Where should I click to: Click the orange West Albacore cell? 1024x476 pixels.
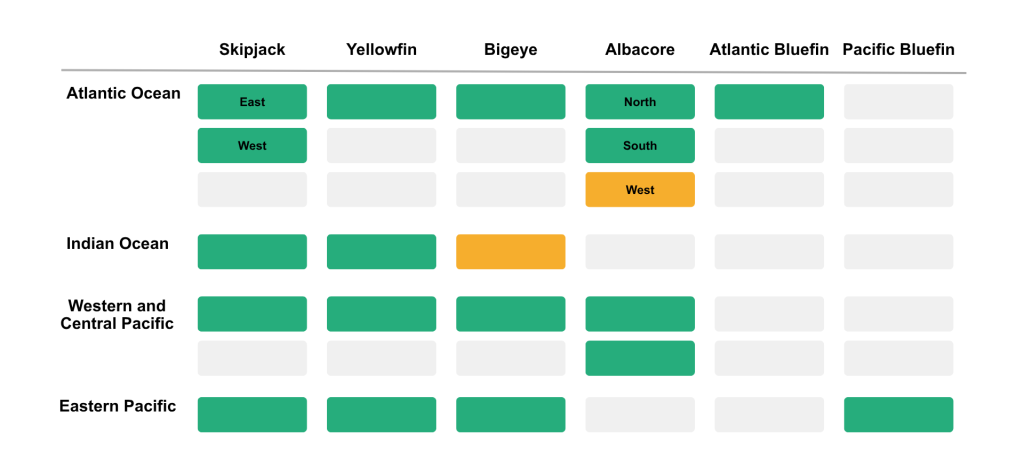pos(640,190)
